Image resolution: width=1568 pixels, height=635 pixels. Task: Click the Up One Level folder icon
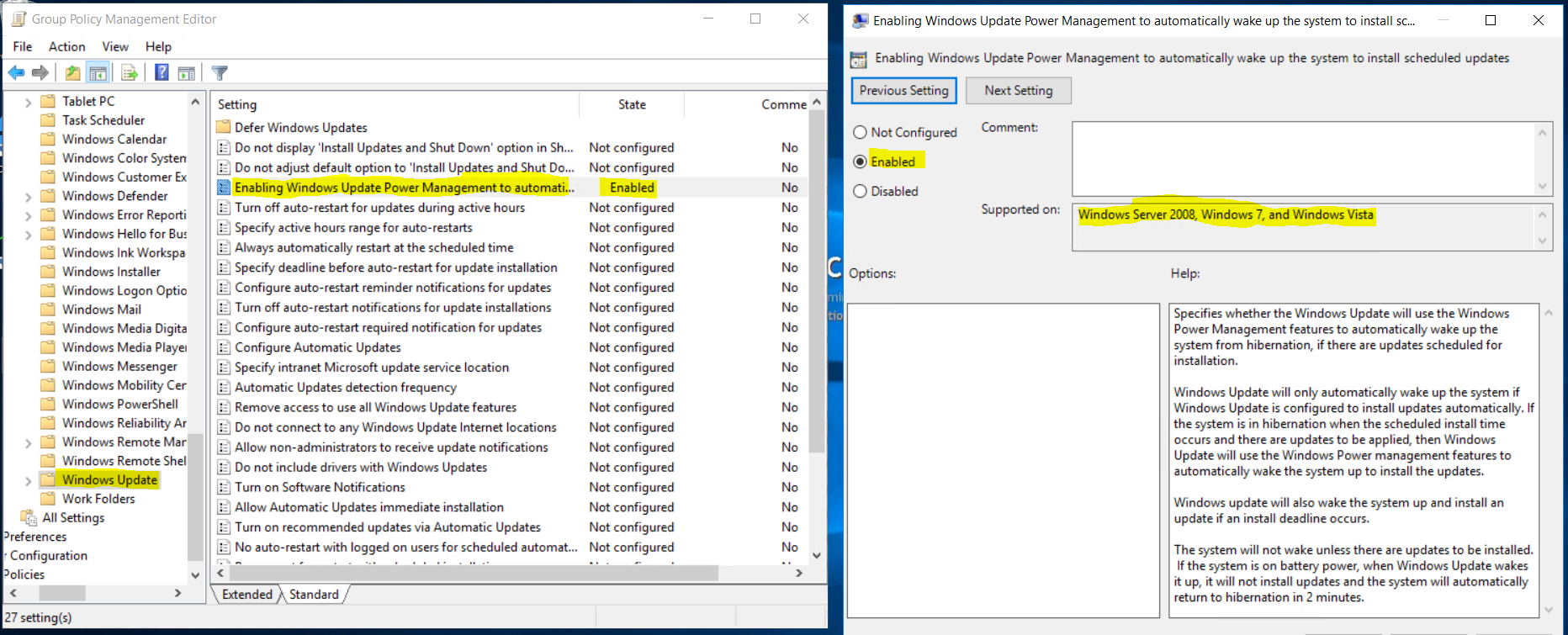pos(73,73)
